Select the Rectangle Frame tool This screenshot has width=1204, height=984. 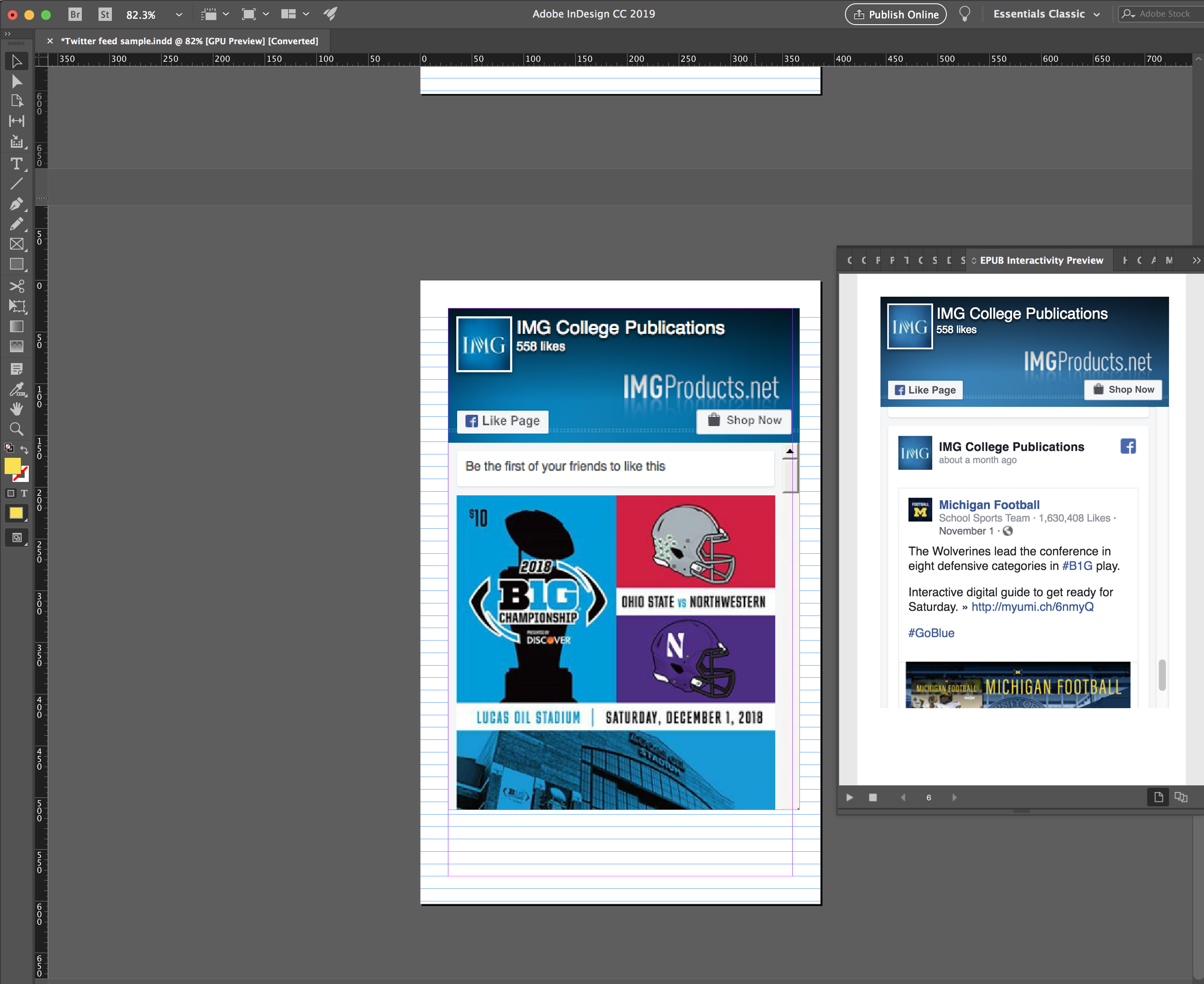coord(16,244)
